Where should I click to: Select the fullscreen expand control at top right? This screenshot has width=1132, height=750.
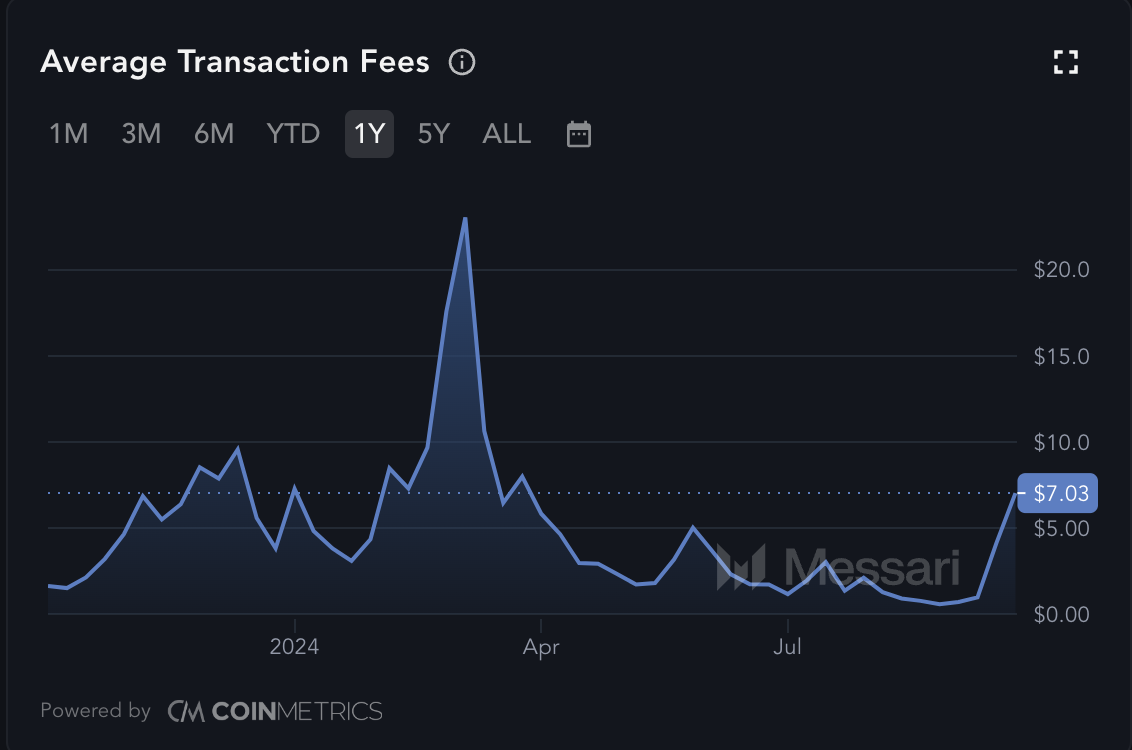pyautogui.click(x=1066, y=61)
